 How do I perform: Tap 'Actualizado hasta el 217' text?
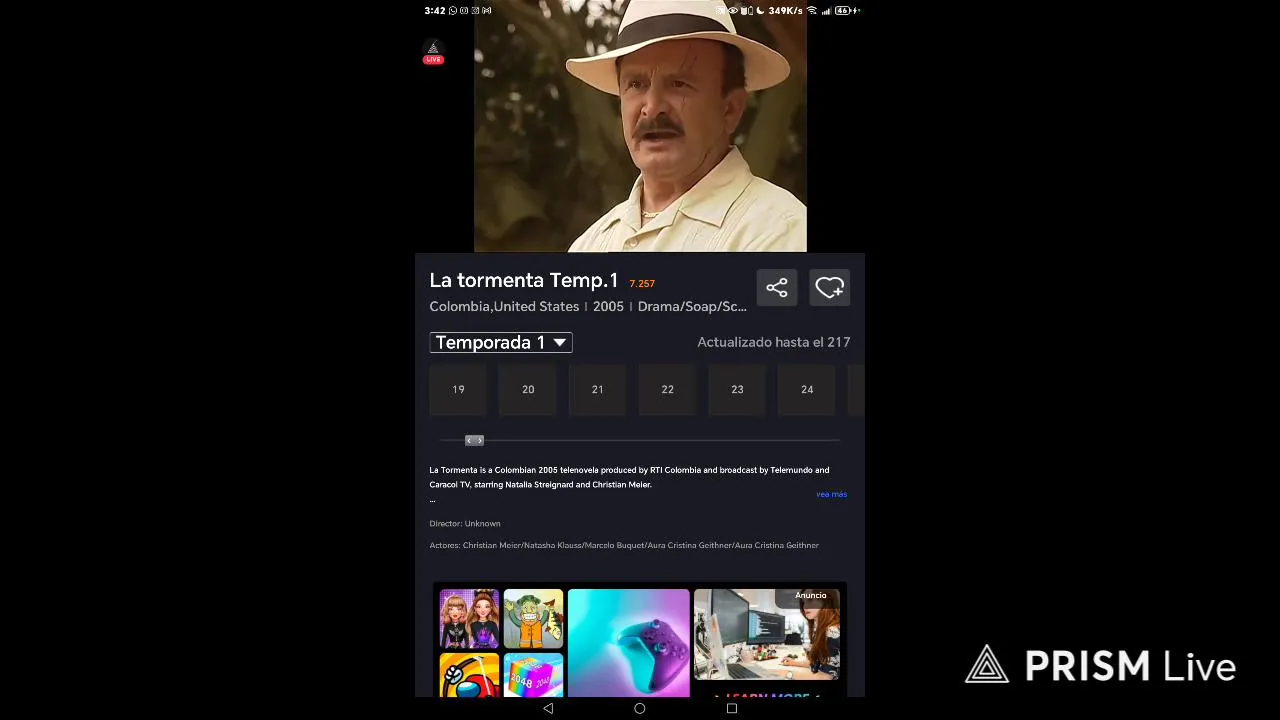[774, 342]
